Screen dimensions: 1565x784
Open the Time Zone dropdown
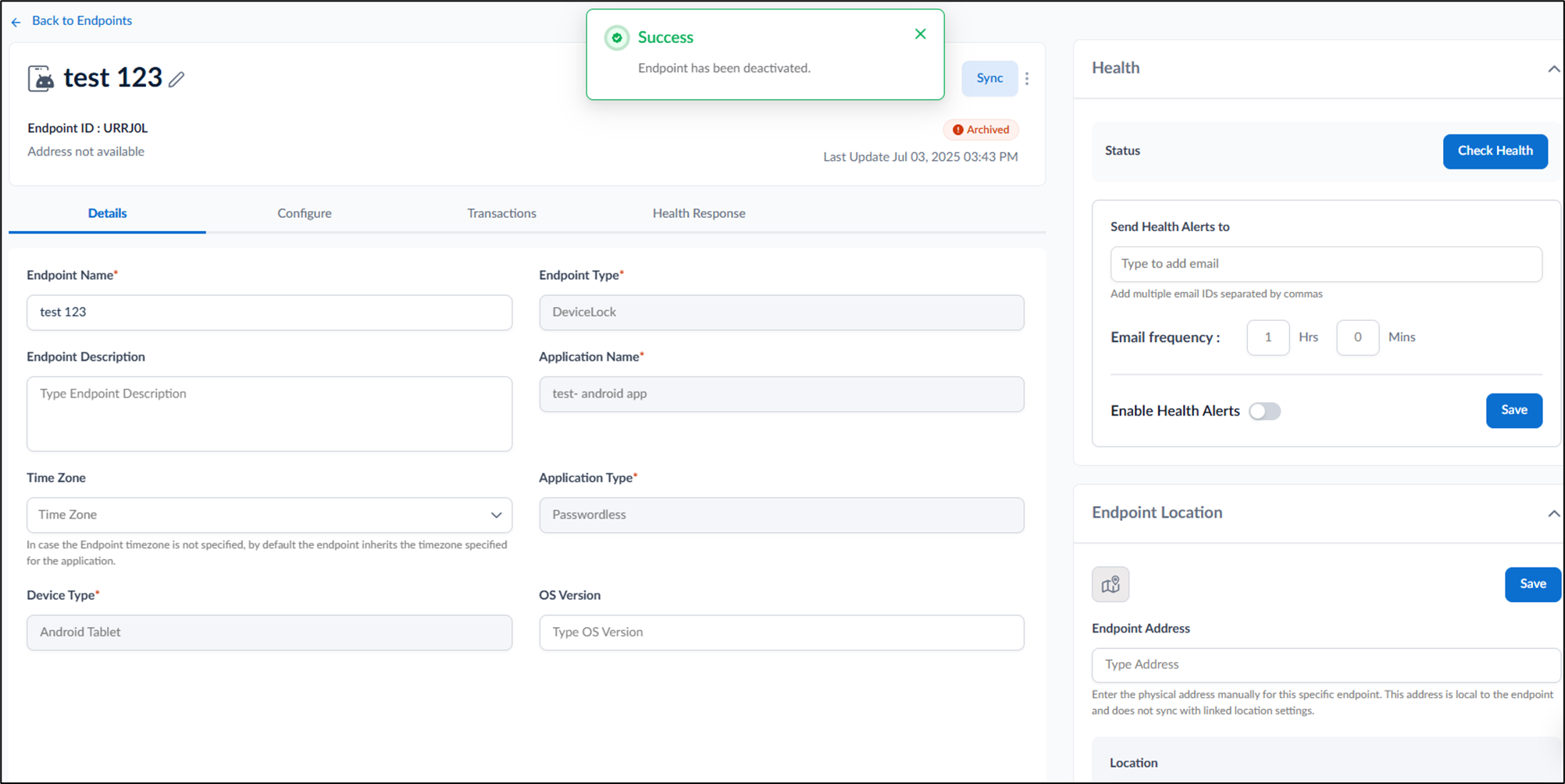269,515
